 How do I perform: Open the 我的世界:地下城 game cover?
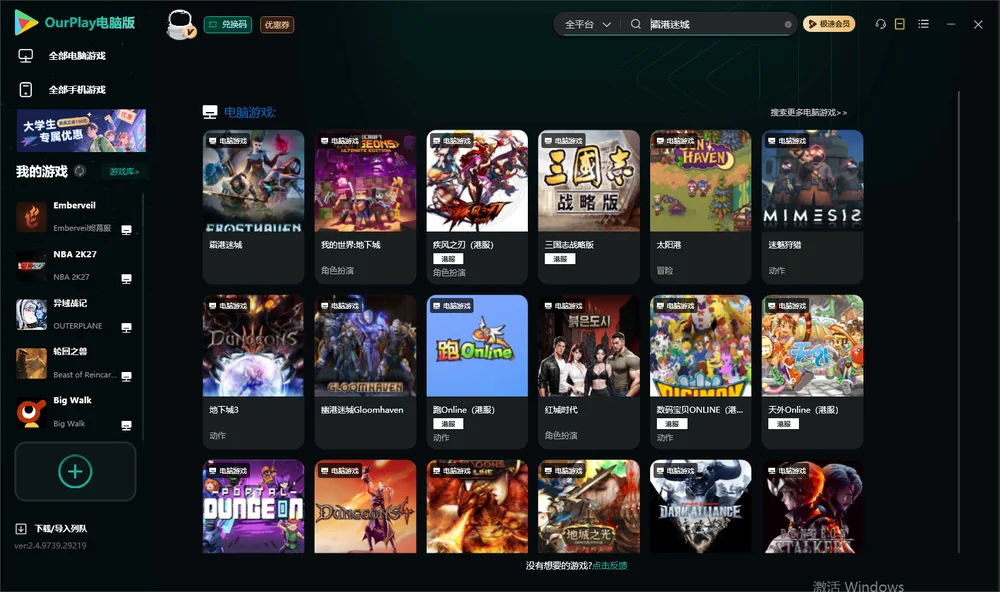pyautogui.click(x=365, y=181)
